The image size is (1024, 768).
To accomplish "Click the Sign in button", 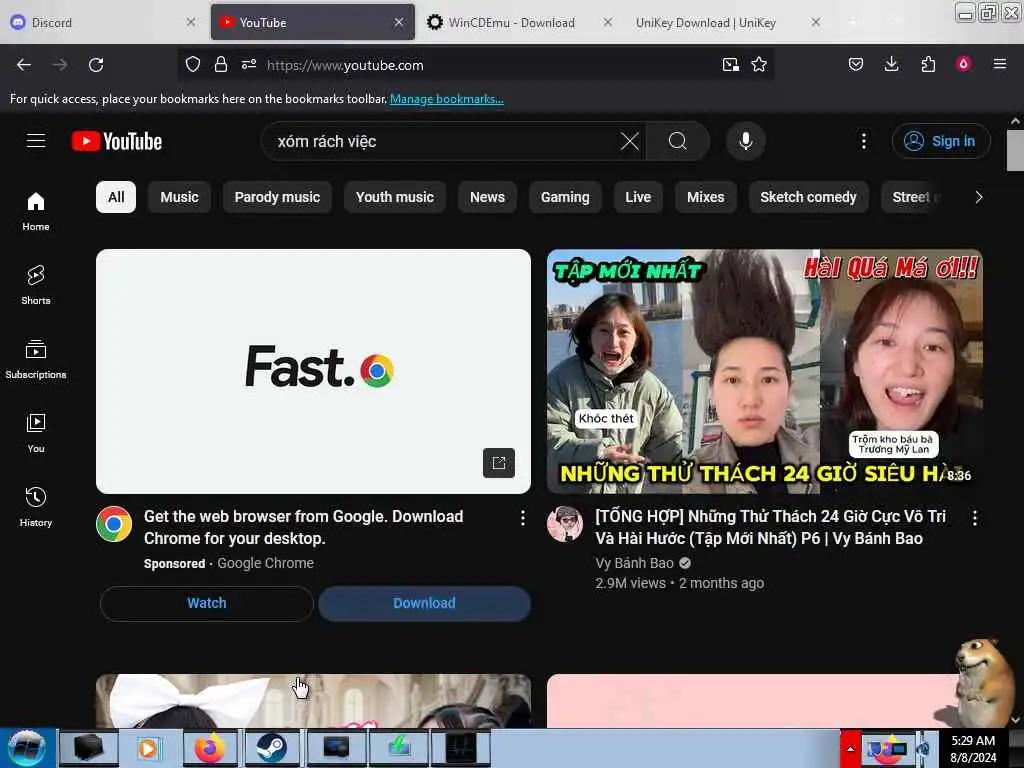I will coord(941,141).
